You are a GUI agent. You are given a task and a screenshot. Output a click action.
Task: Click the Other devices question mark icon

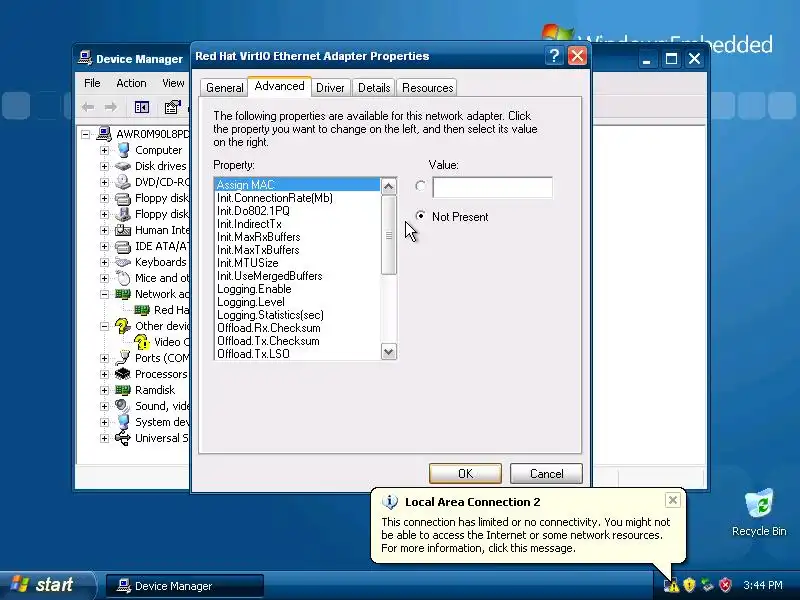(122, 326)
